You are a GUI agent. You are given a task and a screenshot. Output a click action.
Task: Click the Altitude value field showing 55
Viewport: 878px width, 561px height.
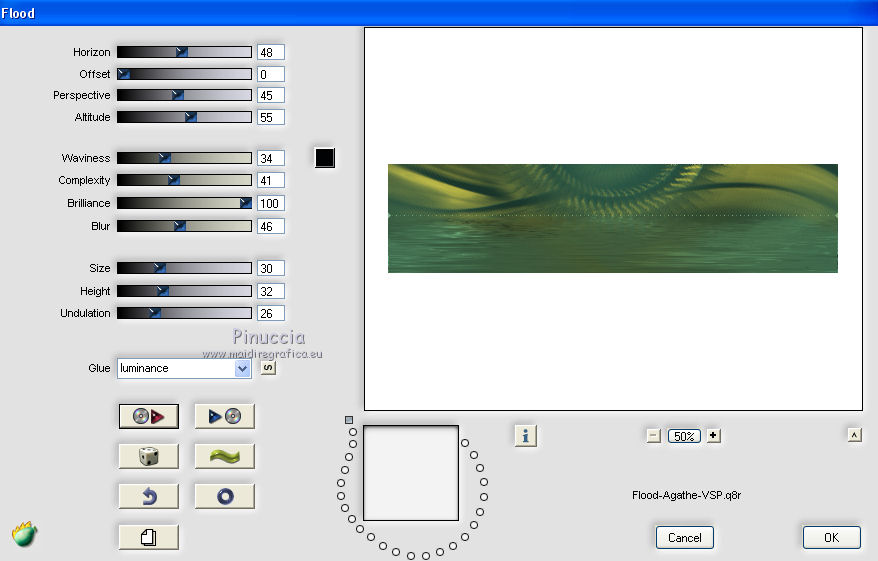[x=270, y=117]
